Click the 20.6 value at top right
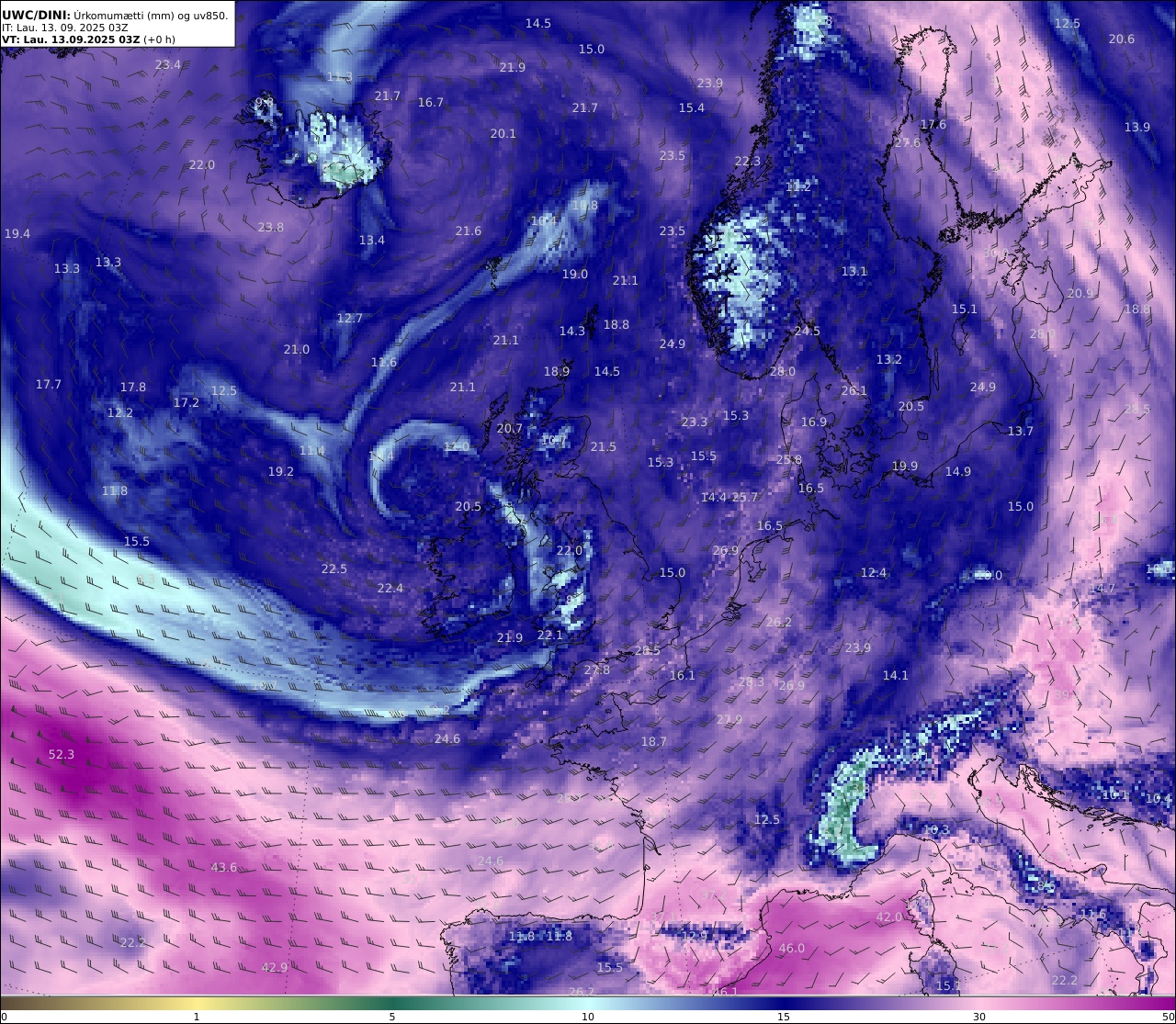1176x1024 pixels. click(x=1122, y=39)
